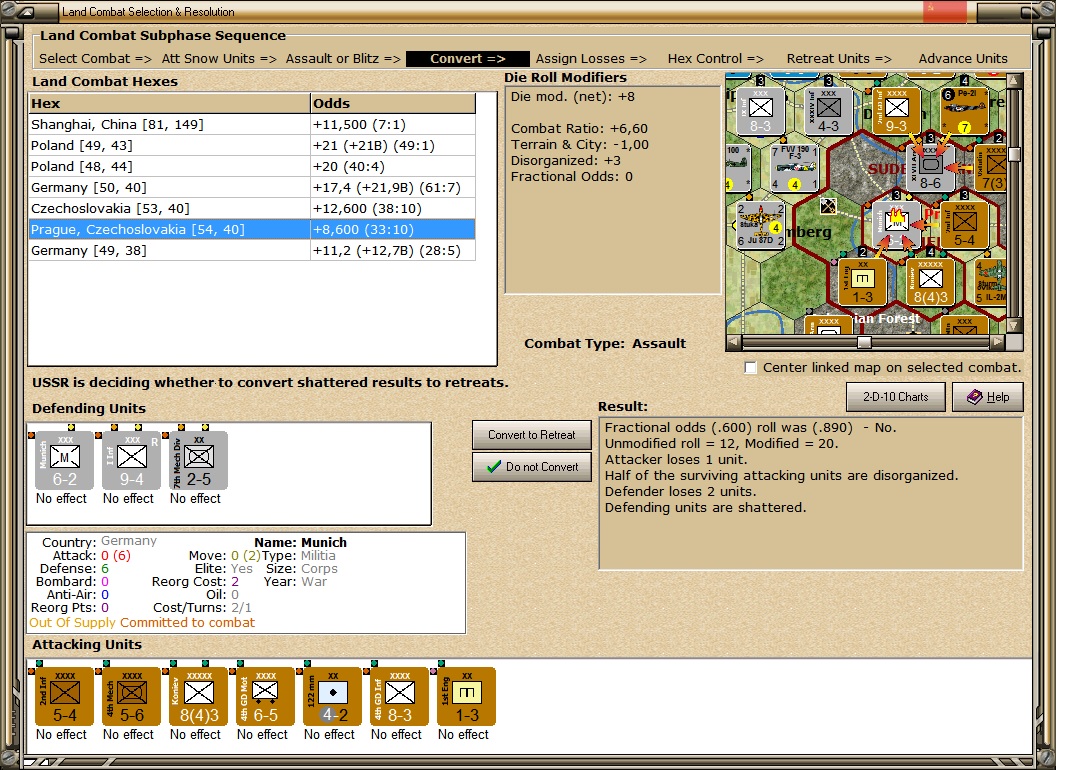Screen dimensions: 1081x770
Task: Click the map horizontal scrollbar thumb
Action: coord(864,342)
